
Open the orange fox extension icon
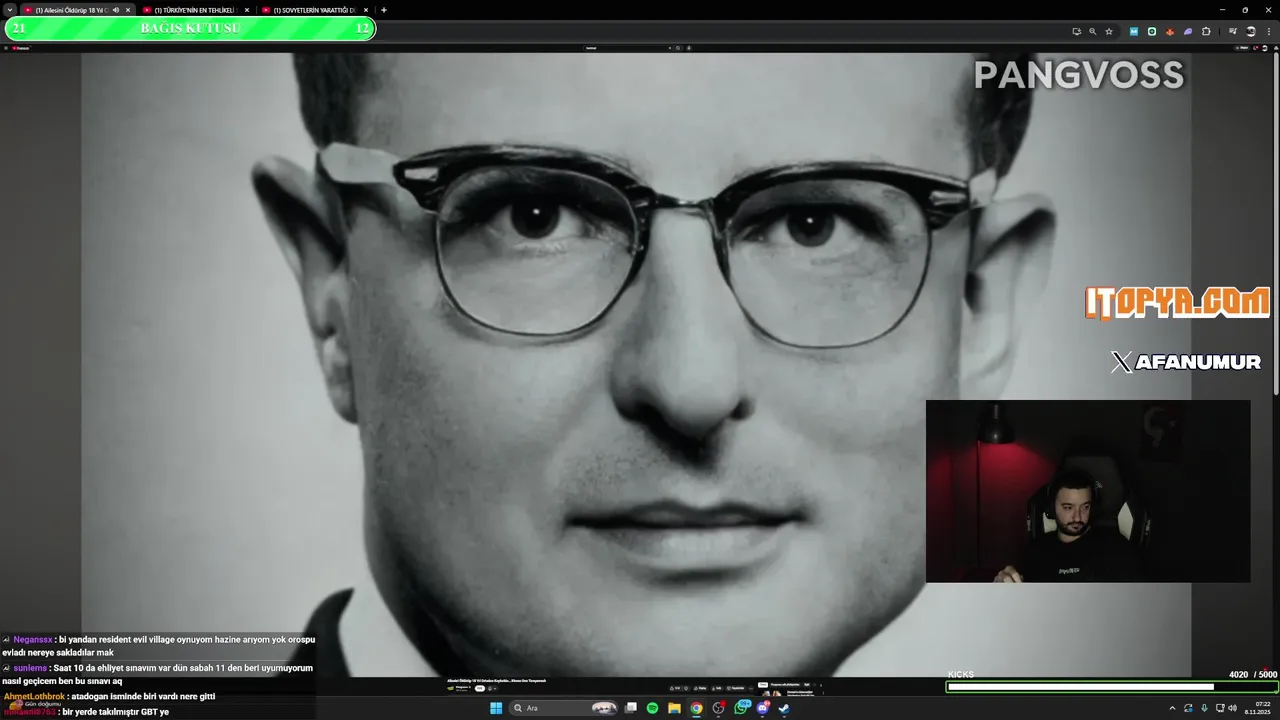tap(1170, 32)
